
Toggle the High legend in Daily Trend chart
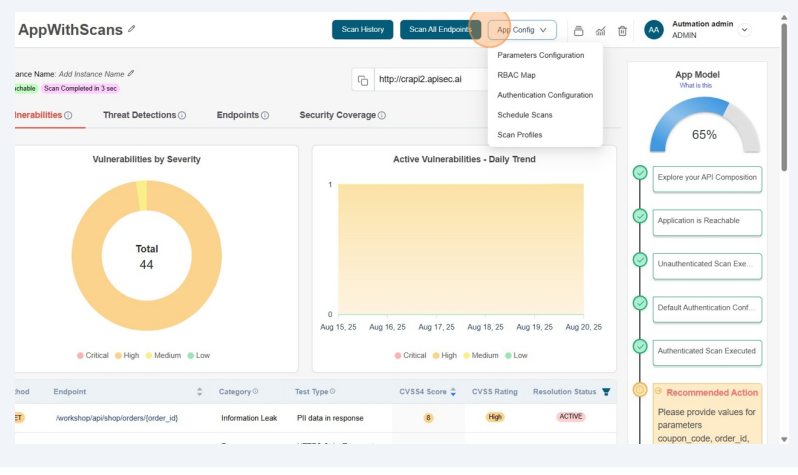tap(449, 355)
